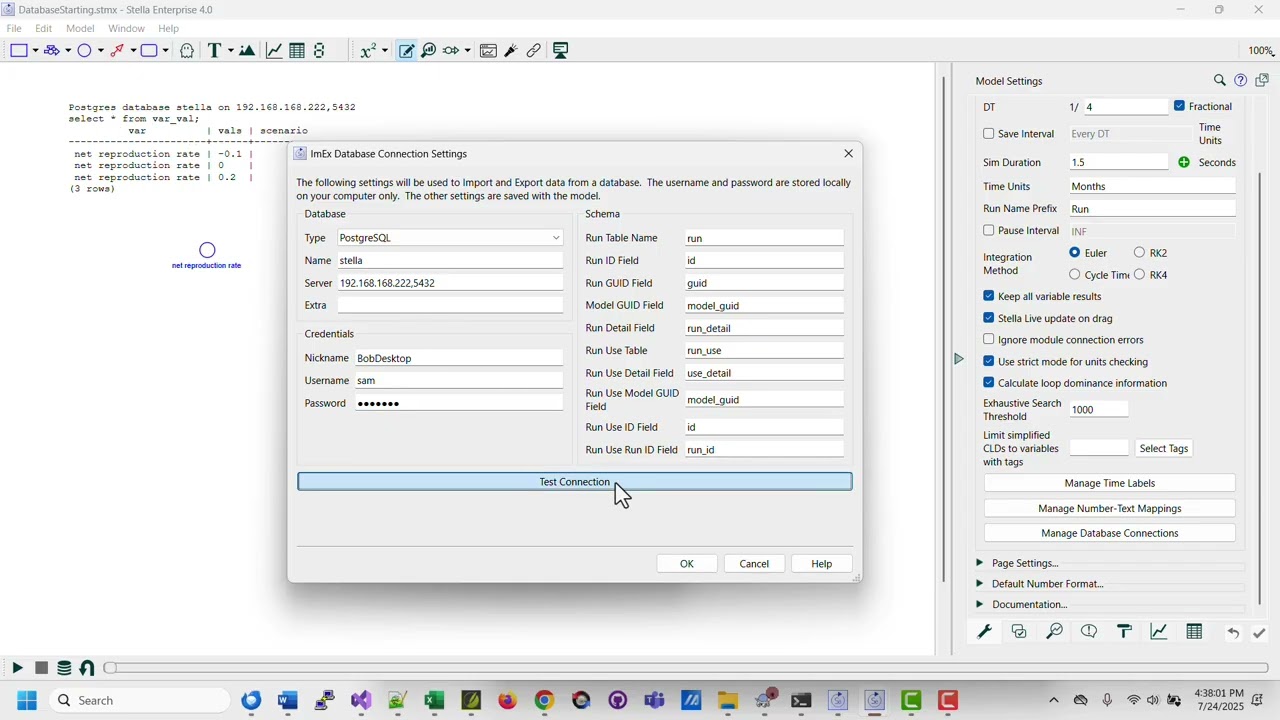This screenshot has height=720, width=1280.
Task: Expand the Page Settings section
Action: [979, 563]
